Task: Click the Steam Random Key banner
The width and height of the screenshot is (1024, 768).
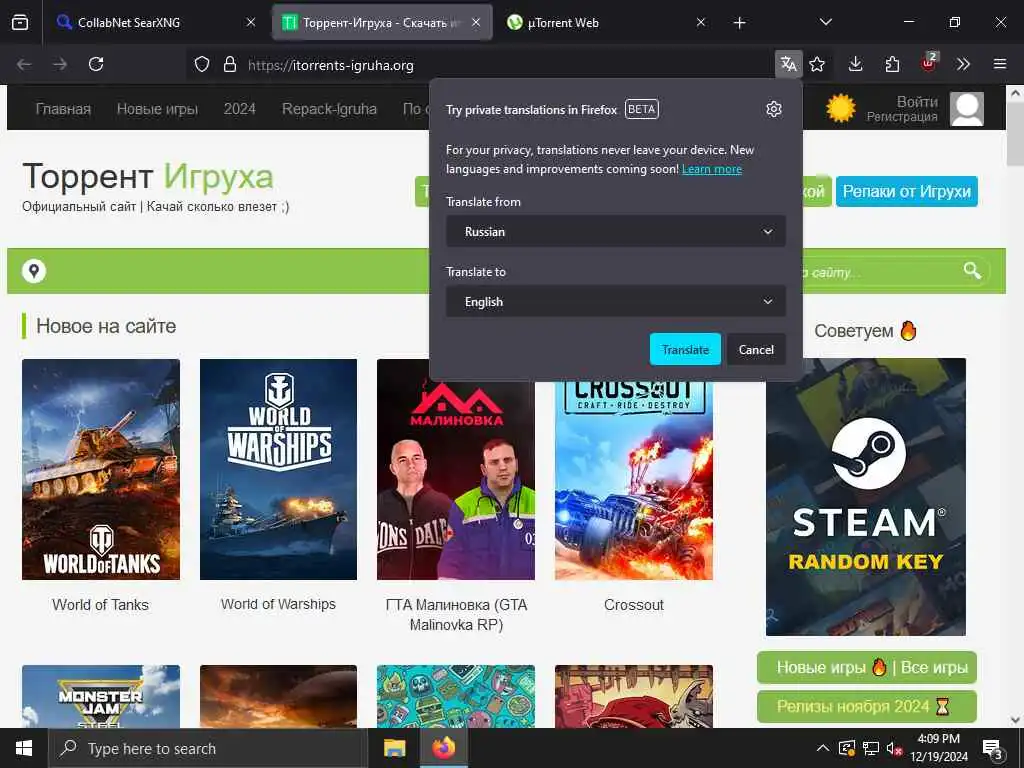Action: 865,496
